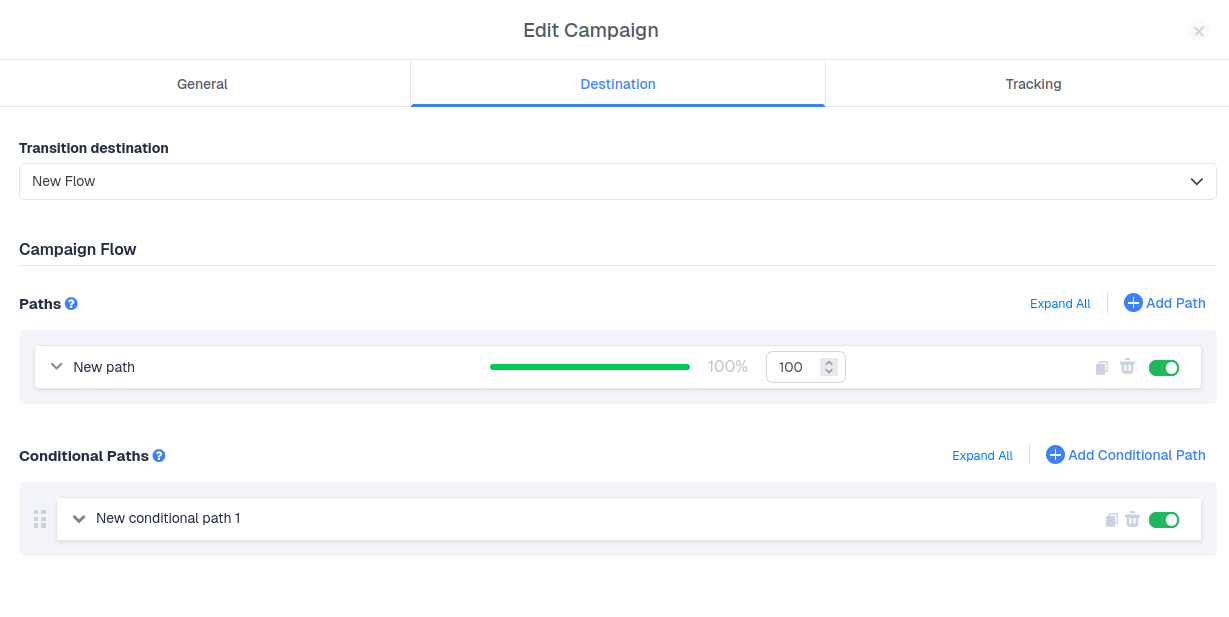The height and width of the screenshot is (617, 1229).
Task: Turn off New conditional path 1 toggle
Action: [x=1164, y=520]
